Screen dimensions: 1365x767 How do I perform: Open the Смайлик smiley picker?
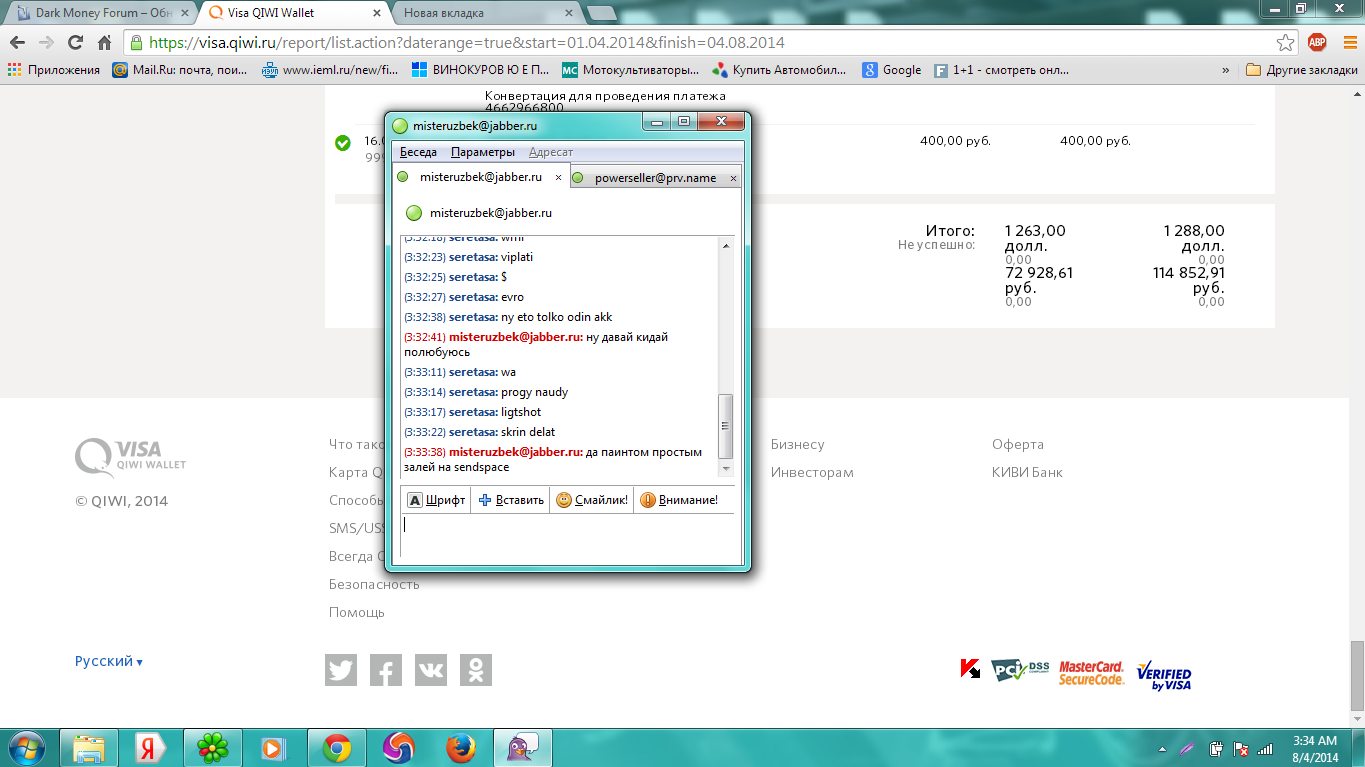point(592,500)
